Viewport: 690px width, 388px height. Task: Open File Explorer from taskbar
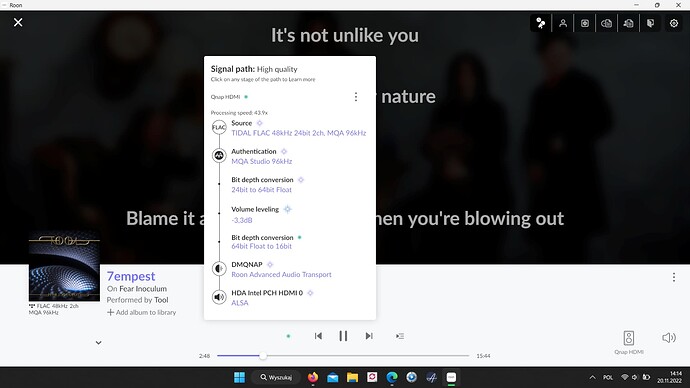point(352,377)
